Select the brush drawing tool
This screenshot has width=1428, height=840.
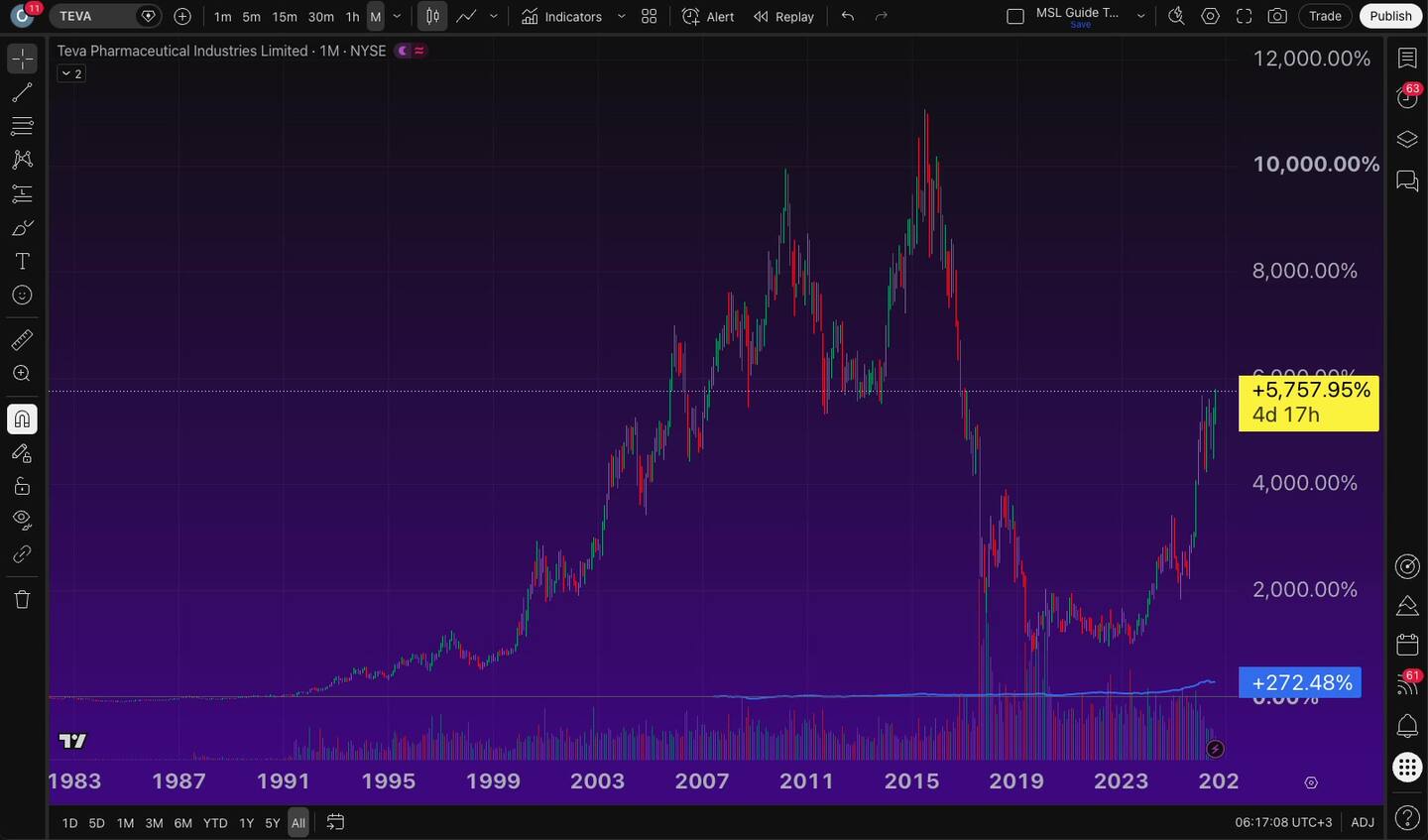(22, 227)
